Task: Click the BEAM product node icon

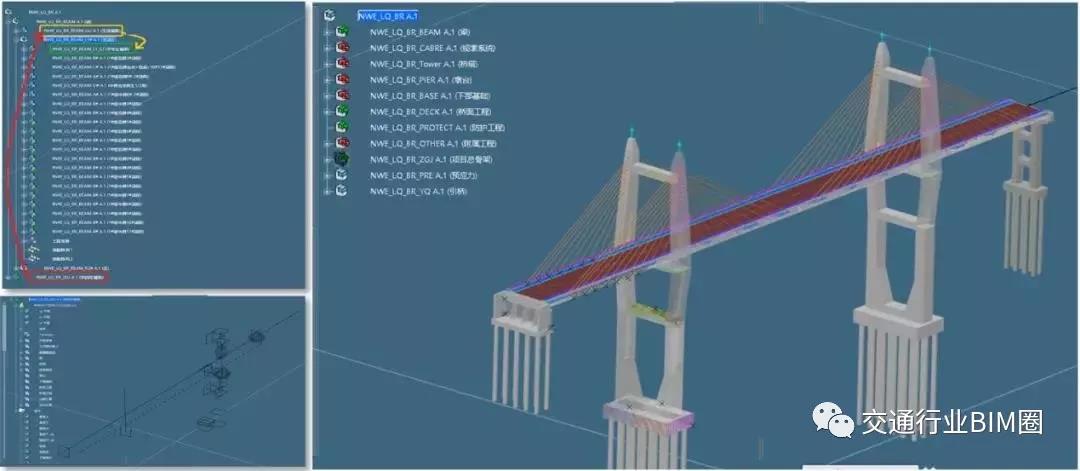Action: pyautogui.click(x=341, y=32)
